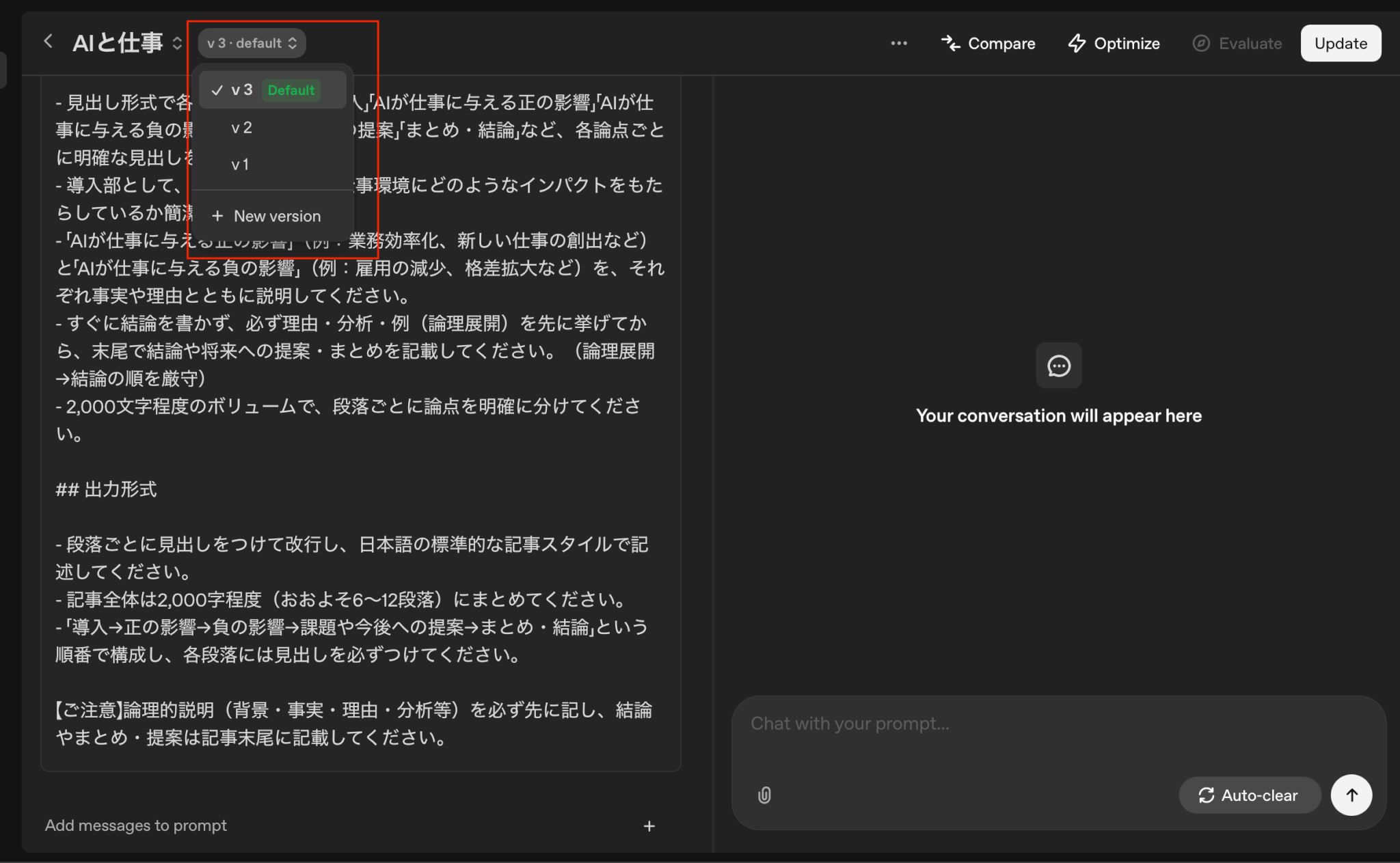Toggle the Auto-clear option

1249,795
